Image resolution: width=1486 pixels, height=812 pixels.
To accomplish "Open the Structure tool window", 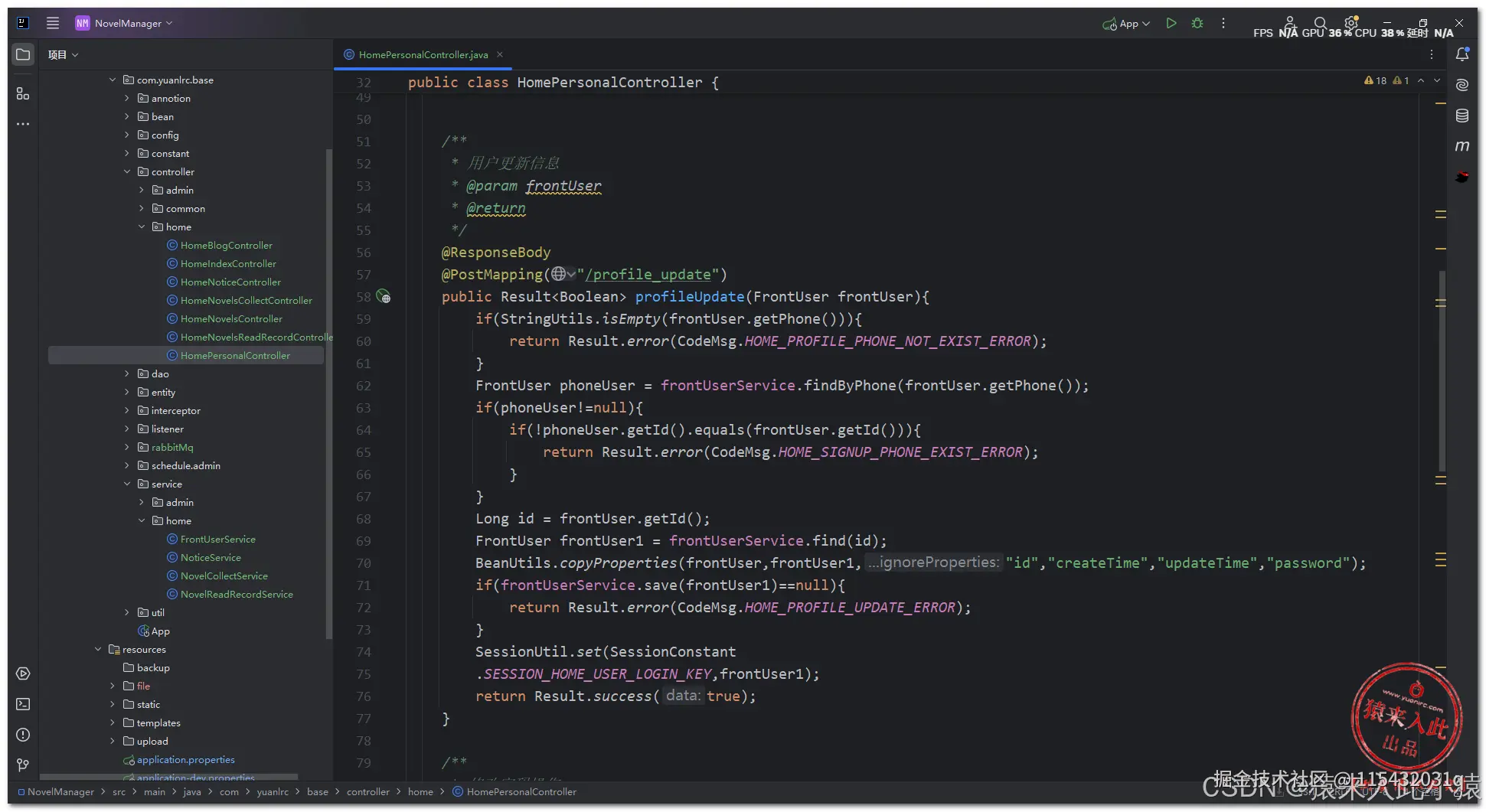I will [23, 93].
